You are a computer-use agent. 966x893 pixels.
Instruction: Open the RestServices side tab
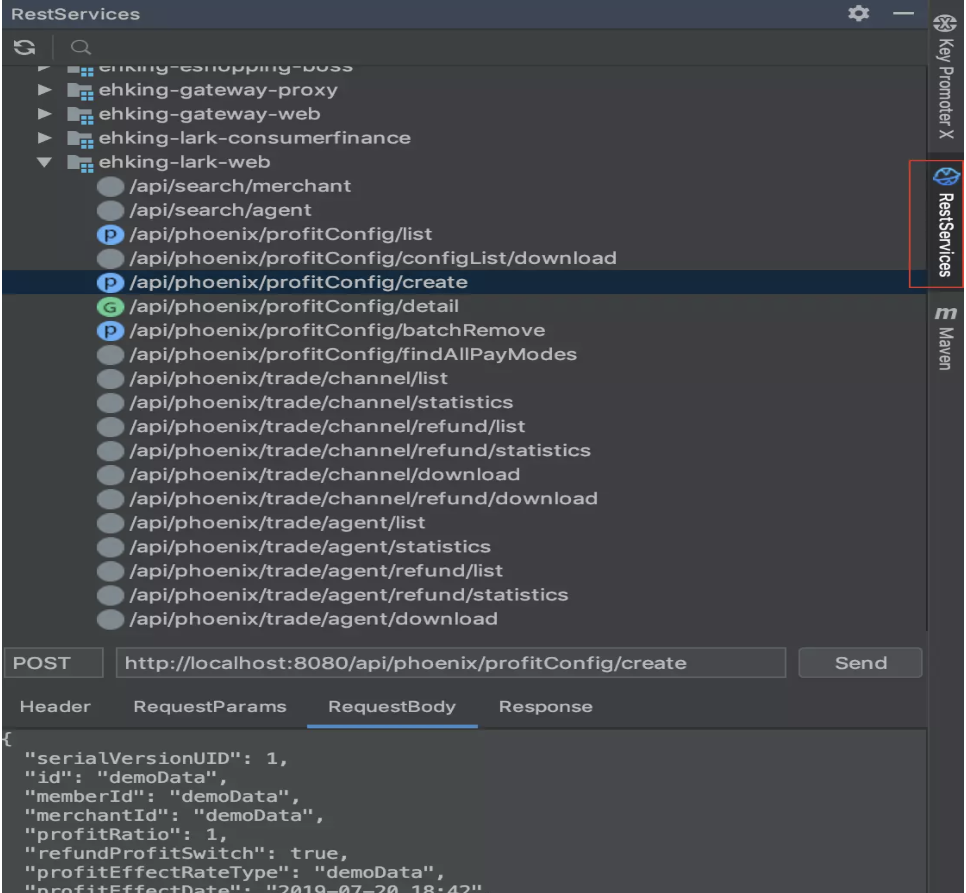tap(946, 223)
